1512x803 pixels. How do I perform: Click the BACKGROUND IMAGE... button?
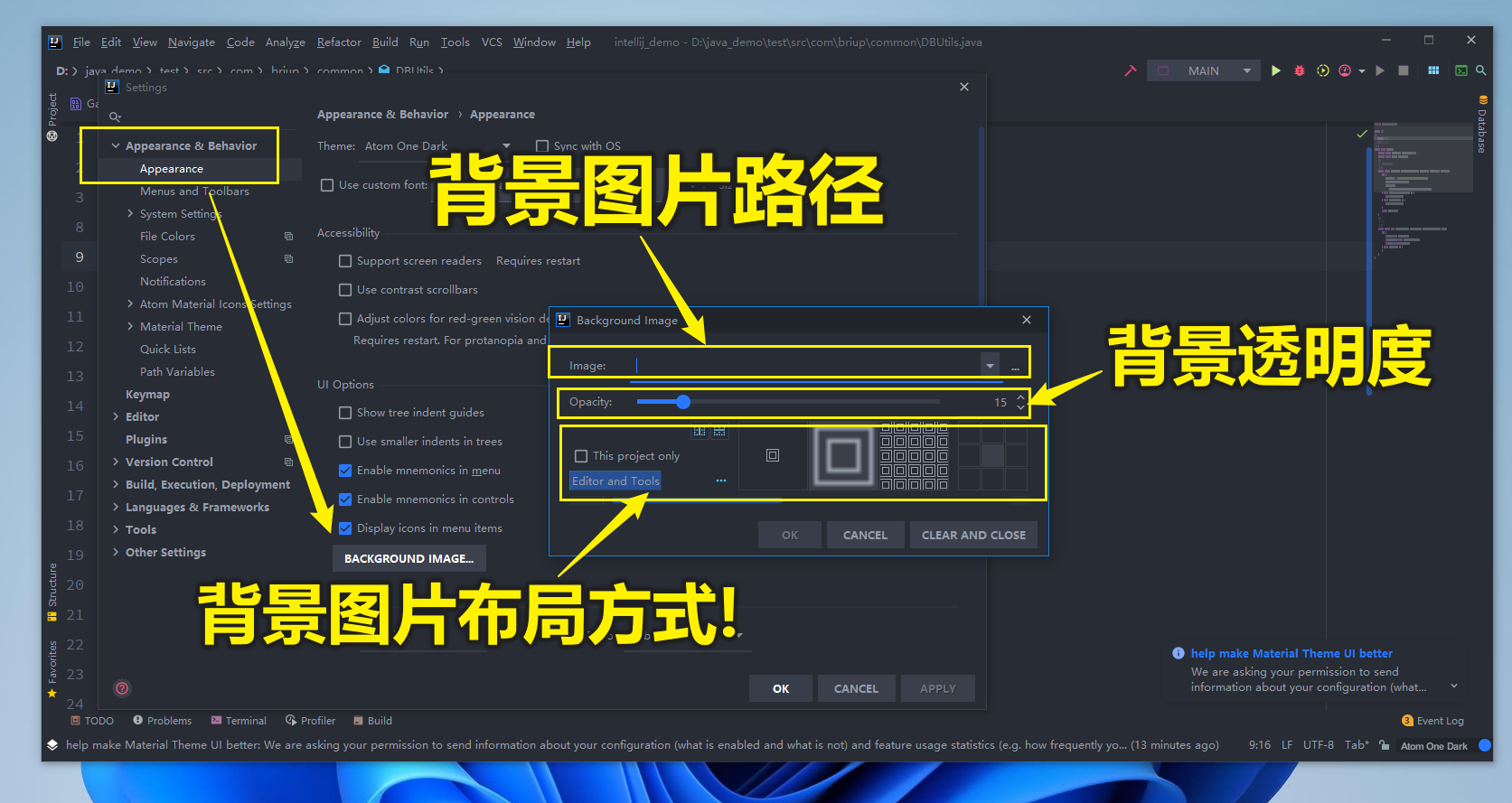pos(409,558)
